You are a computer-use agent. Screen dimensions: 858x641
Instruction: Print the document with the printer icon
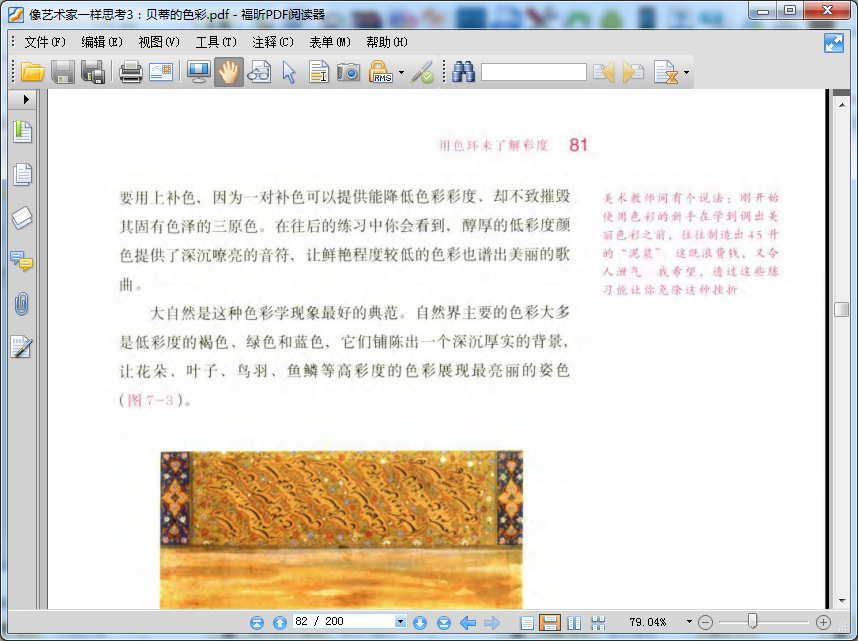pyautogui.click(x=131, y=72)
